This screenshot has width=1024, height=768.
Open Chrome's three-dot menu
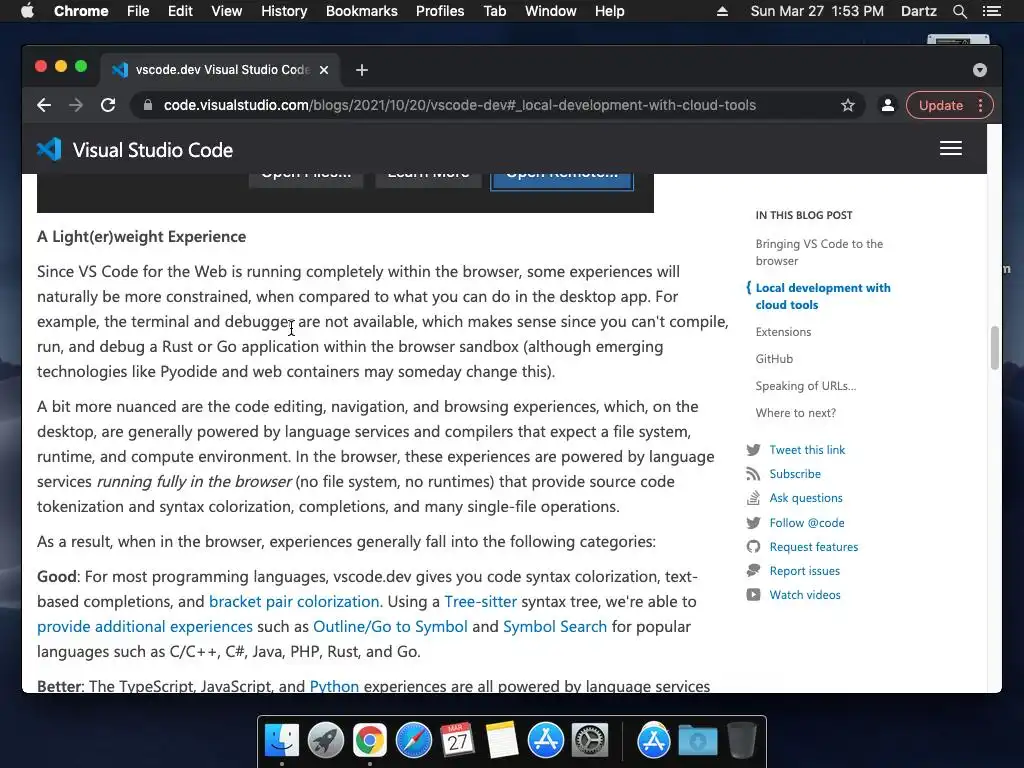pyautogui.click(x=980, y=105)
